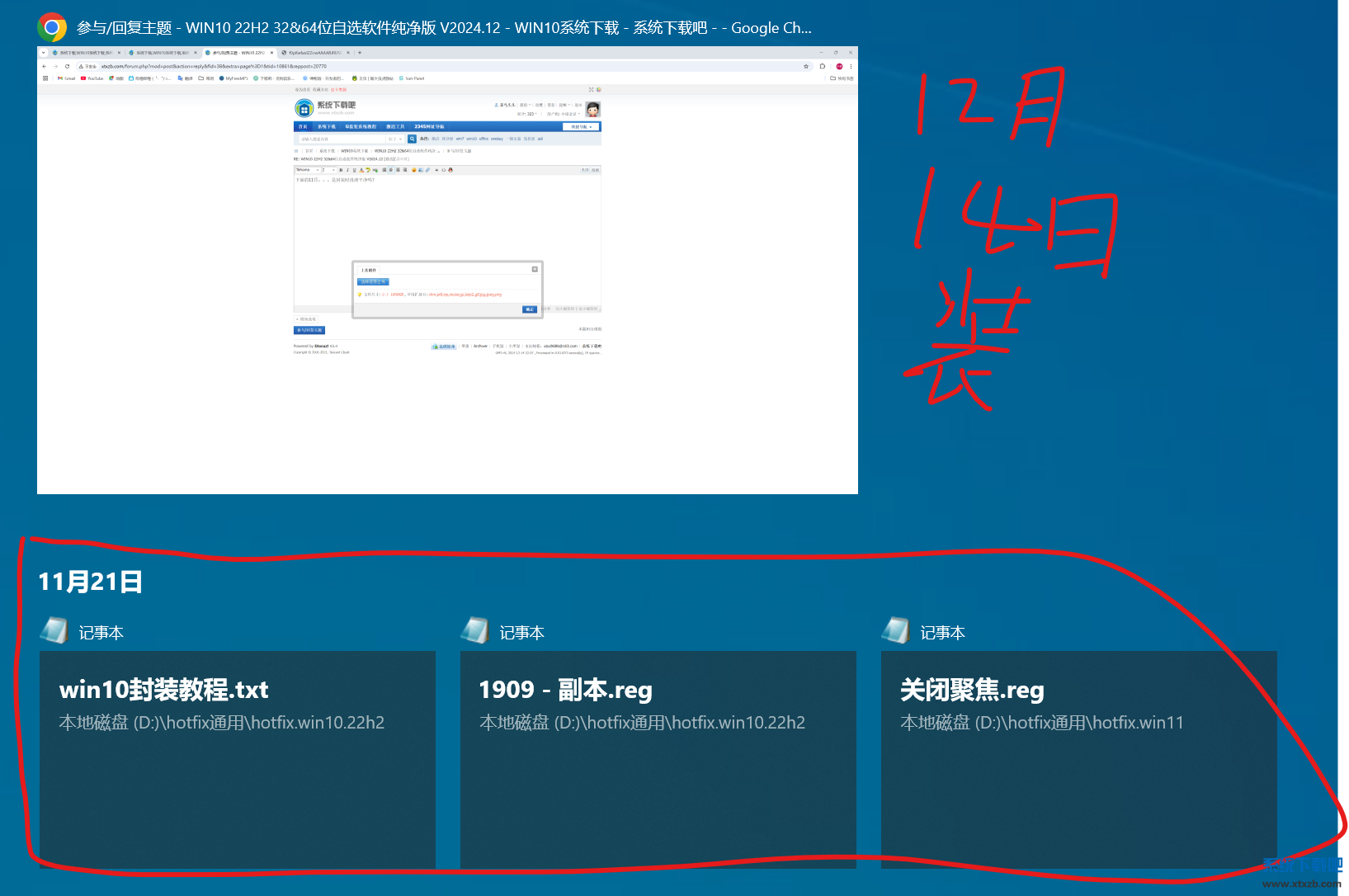Switch to the 上传附件 tab in the dialog
Viewport: 1349px width, 896px height.
369,269
